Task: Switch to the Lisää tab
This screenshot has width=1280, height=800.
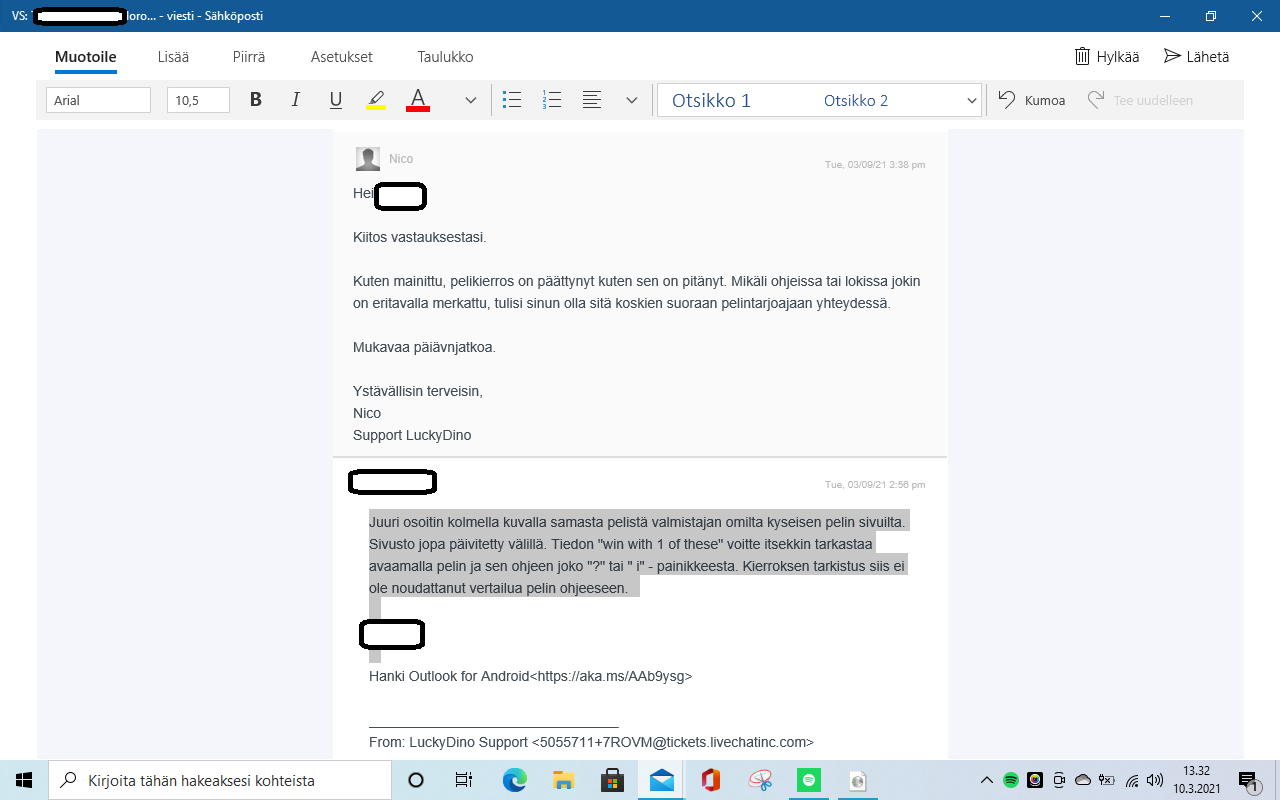Action: tap(173, 57)
